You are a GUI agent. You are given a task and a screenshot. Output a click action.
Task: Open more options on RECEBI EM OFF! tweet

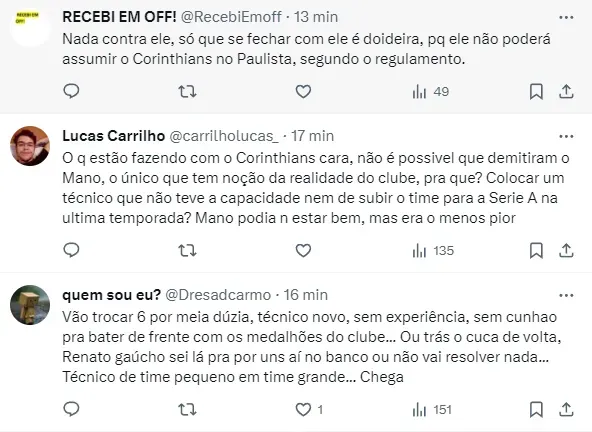point(566,17)
